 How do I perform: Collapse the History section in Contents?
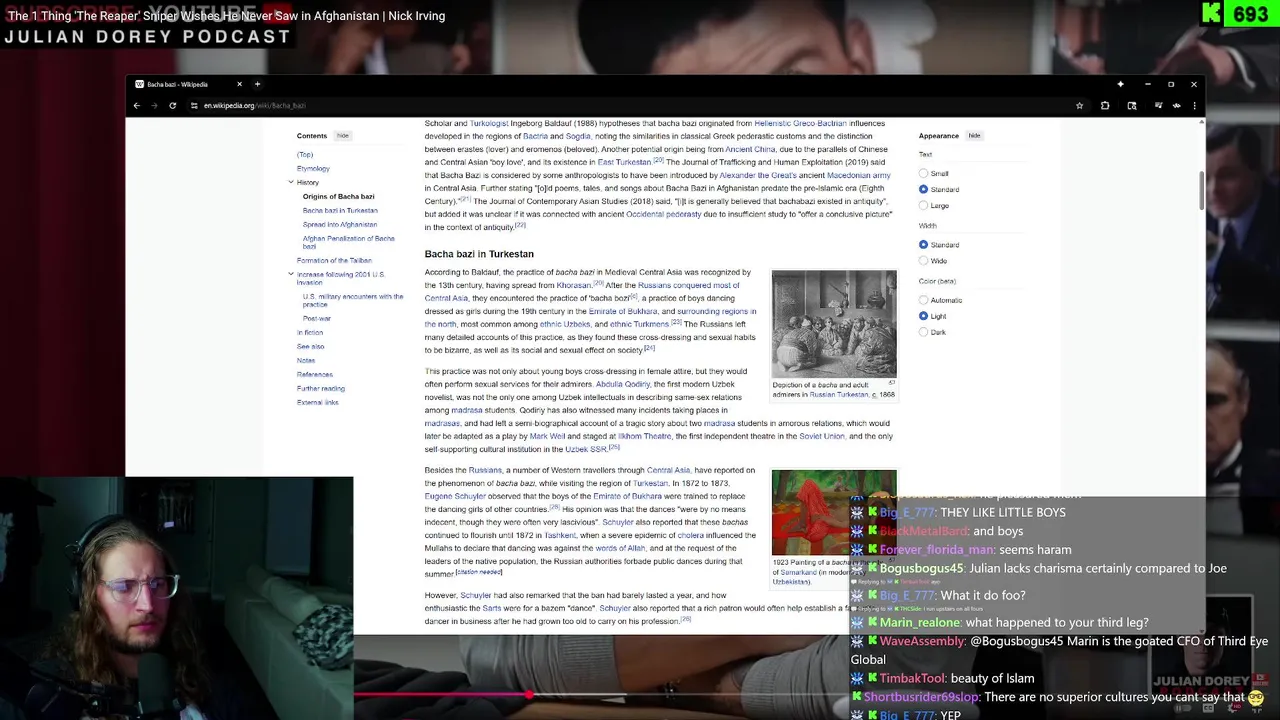click(291, 182)
